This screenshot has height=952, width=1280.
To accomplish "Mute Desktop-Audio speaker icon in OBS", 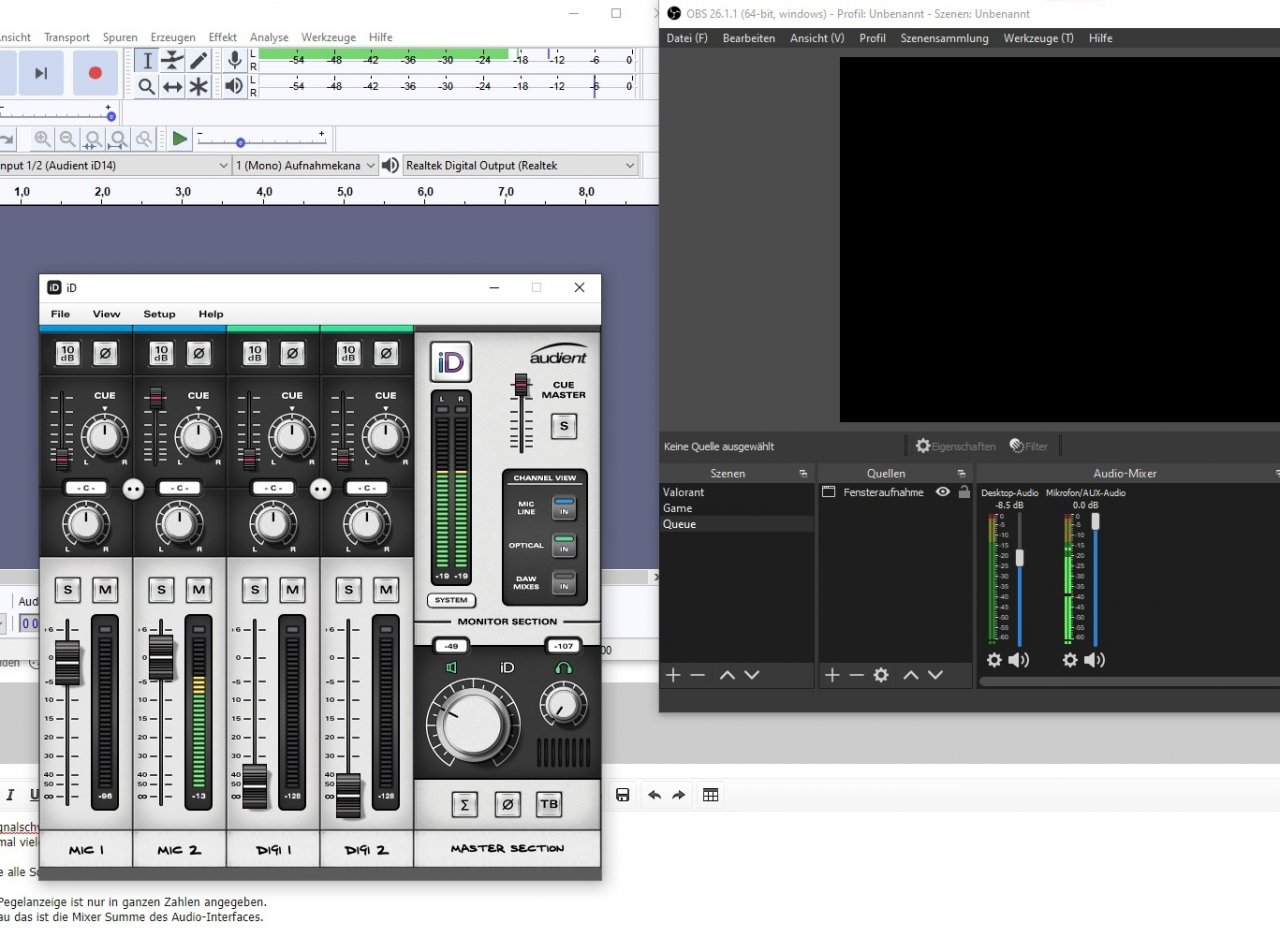I will click(x=1019, y=660).
